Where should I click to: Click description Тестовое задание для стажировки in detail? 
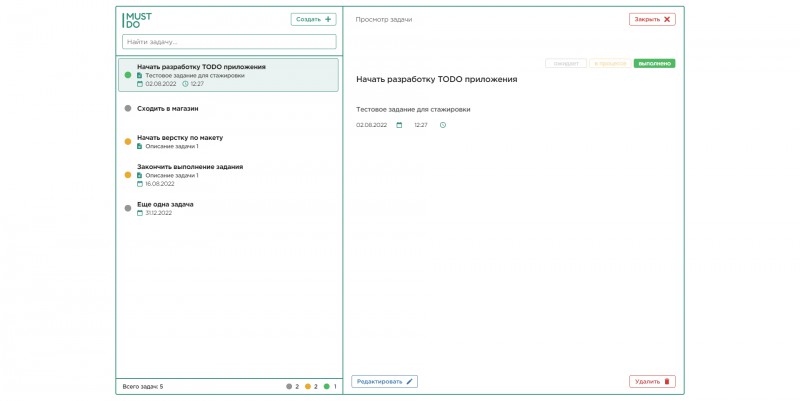(x=413, y=109)
